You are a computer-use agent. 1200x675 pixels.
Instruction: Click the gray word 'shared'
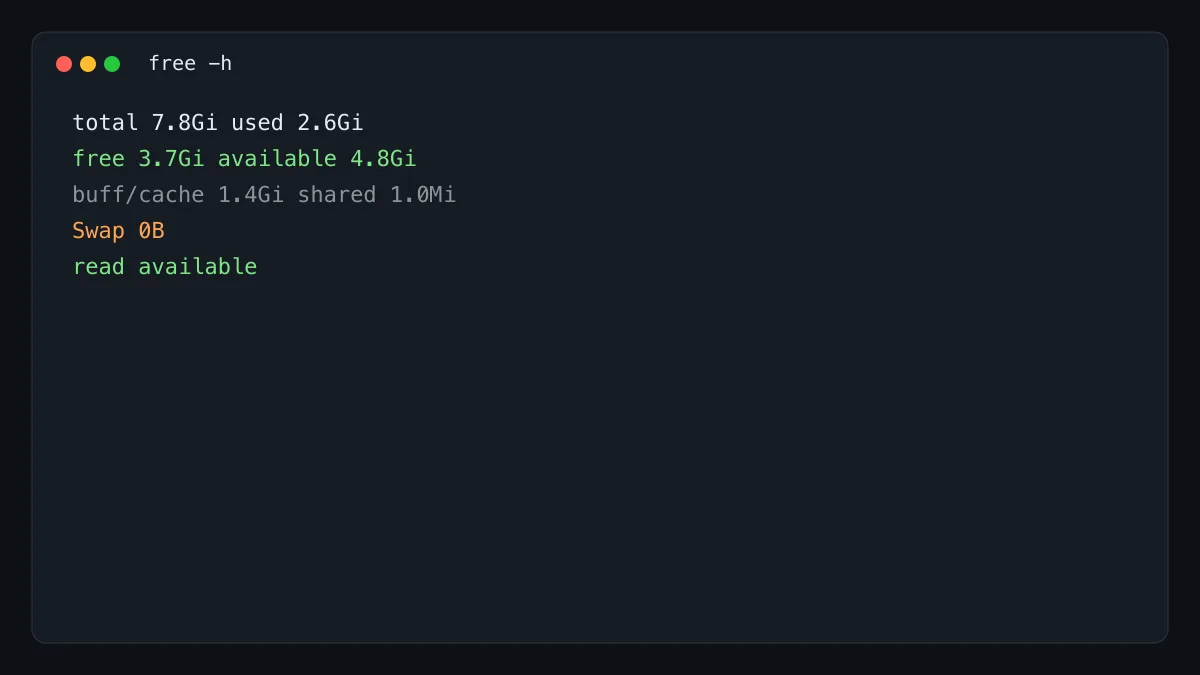[337, 195]
